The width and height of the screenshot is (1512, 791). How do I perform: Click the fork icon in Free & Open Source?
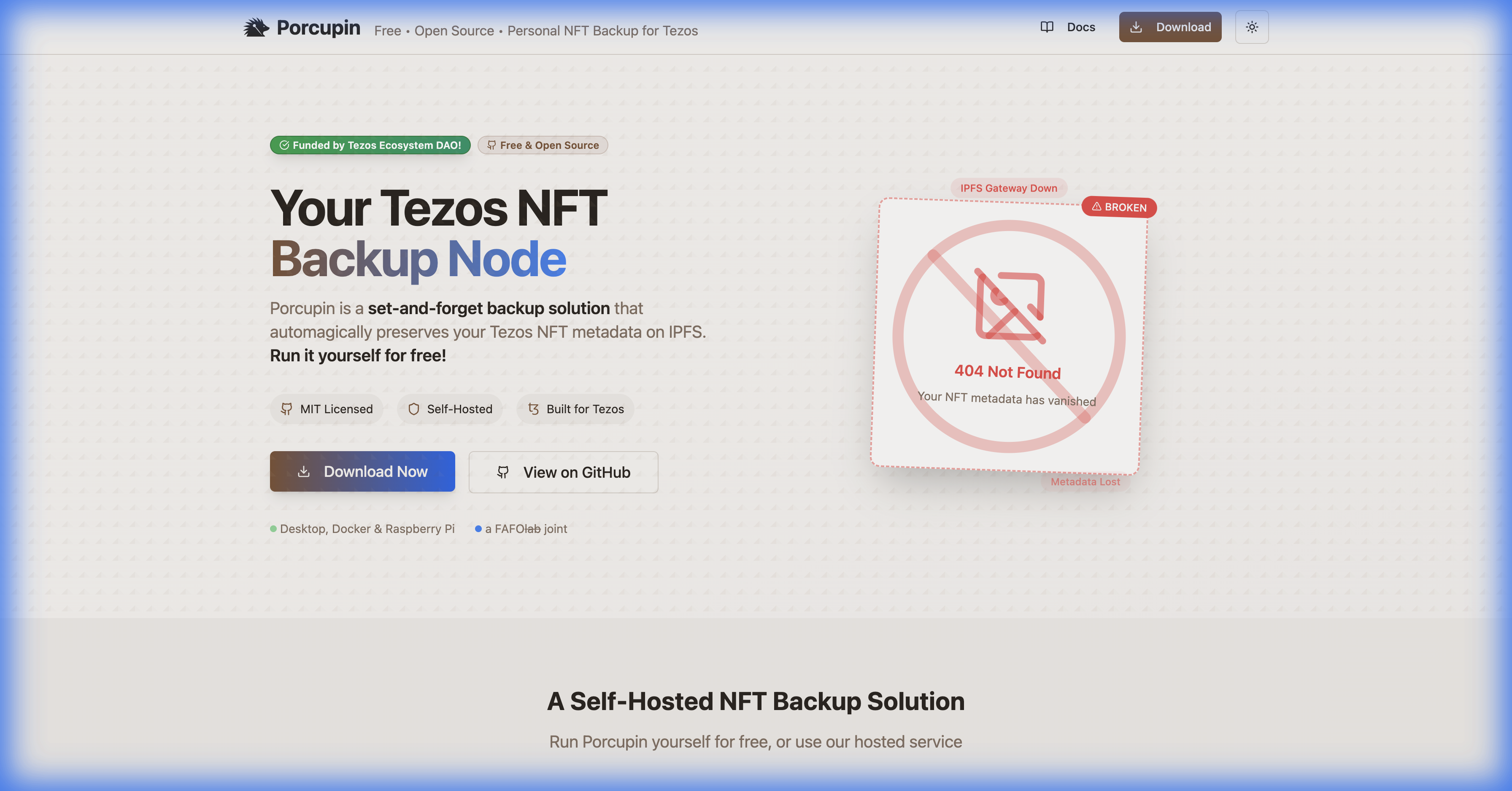pyautogui.click(x=492, y=145)
